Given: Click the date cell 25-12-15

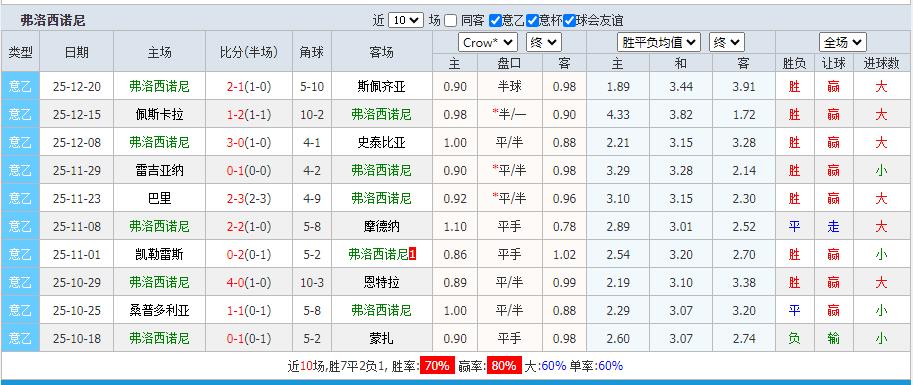Looking at the screenshot, I should pyautogui.click(x=77, y=115).
